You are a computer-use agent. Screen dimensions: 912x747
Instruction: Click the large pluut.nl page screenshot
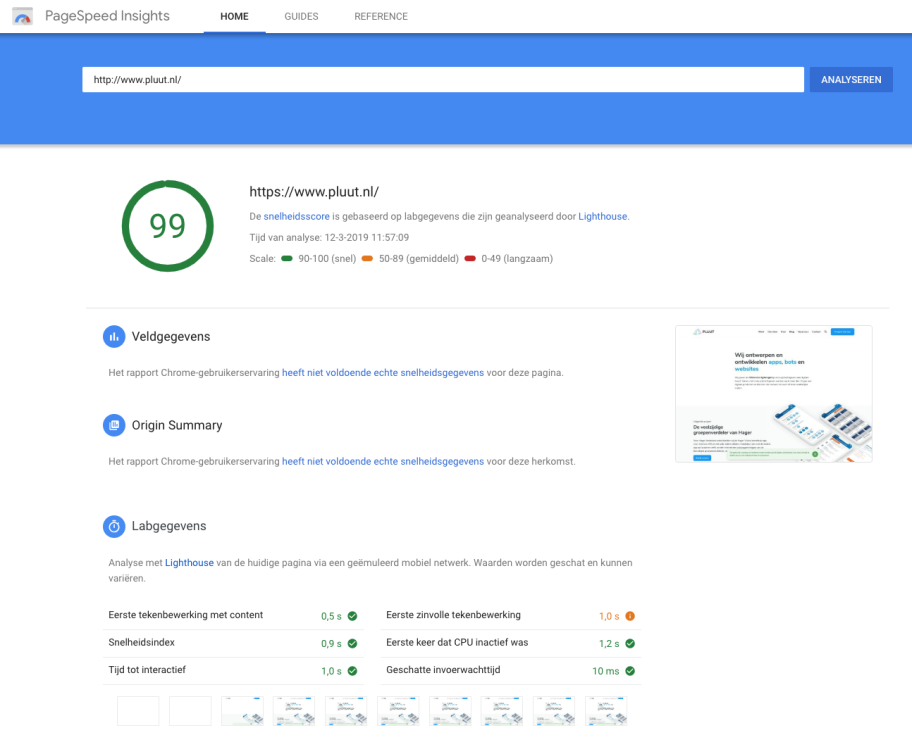[774, 394]
